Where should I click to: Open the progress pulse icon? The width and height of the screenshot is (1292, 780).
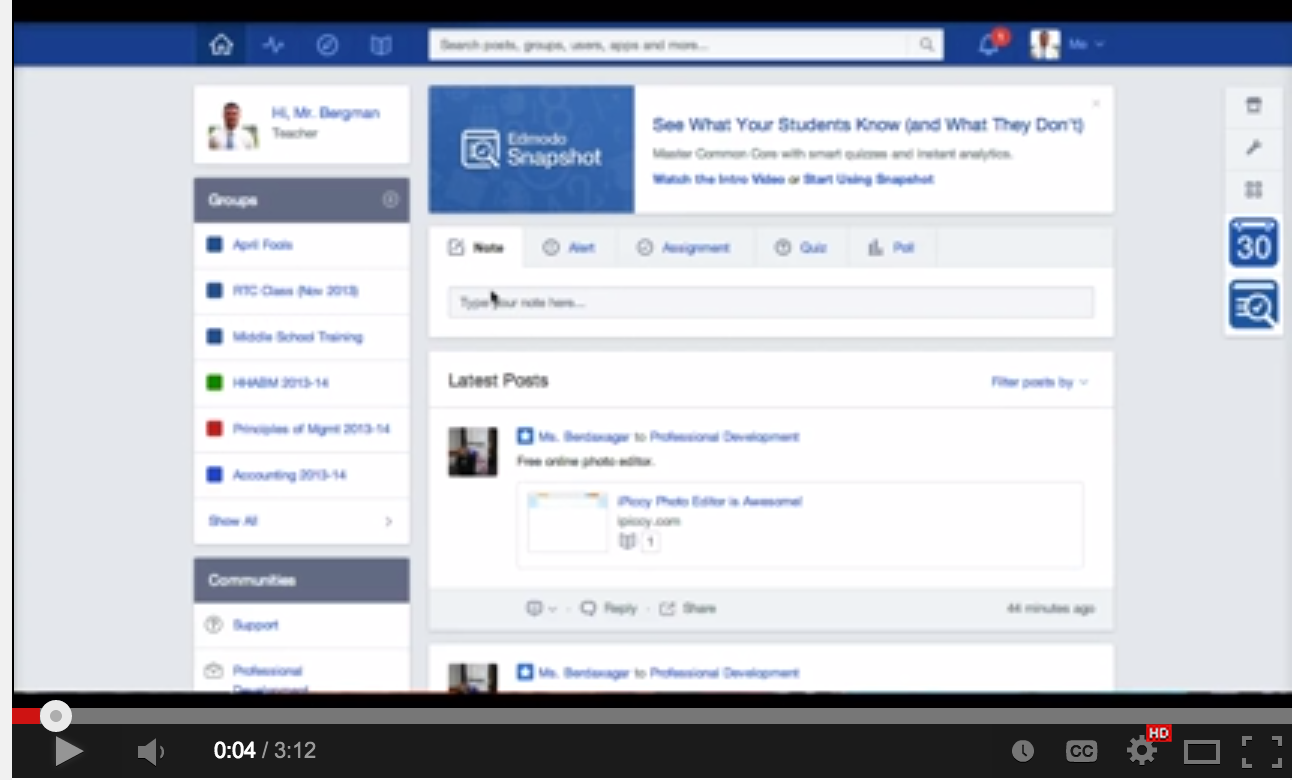click(273, 45)
